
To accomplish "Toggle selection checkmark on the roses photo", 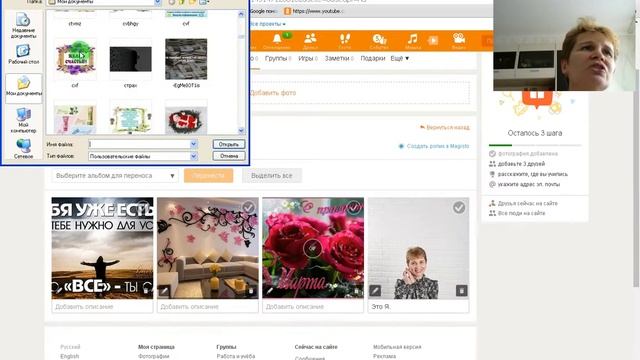I will (x=353, y=208).
